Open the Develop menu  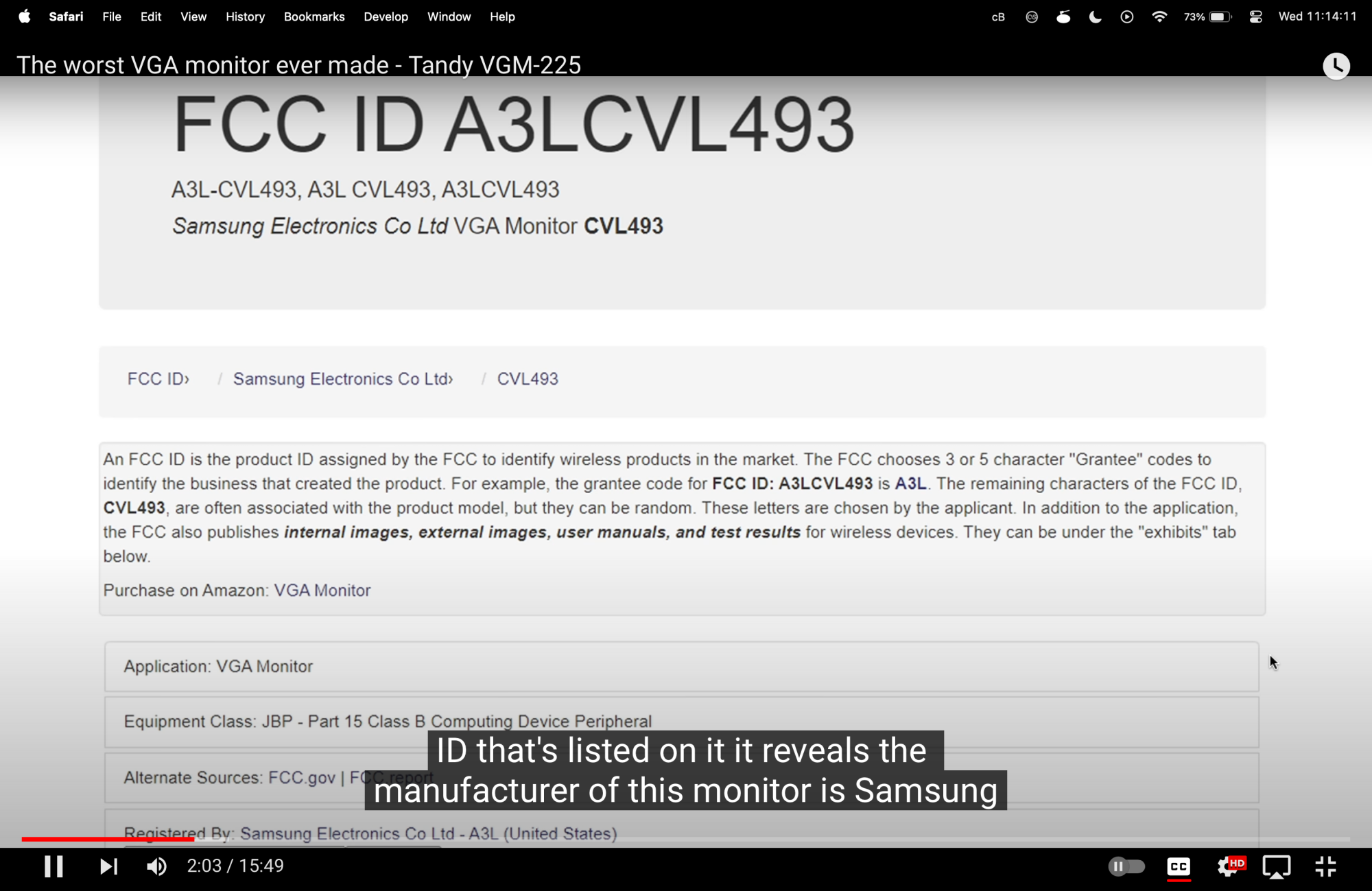[386, 16]
